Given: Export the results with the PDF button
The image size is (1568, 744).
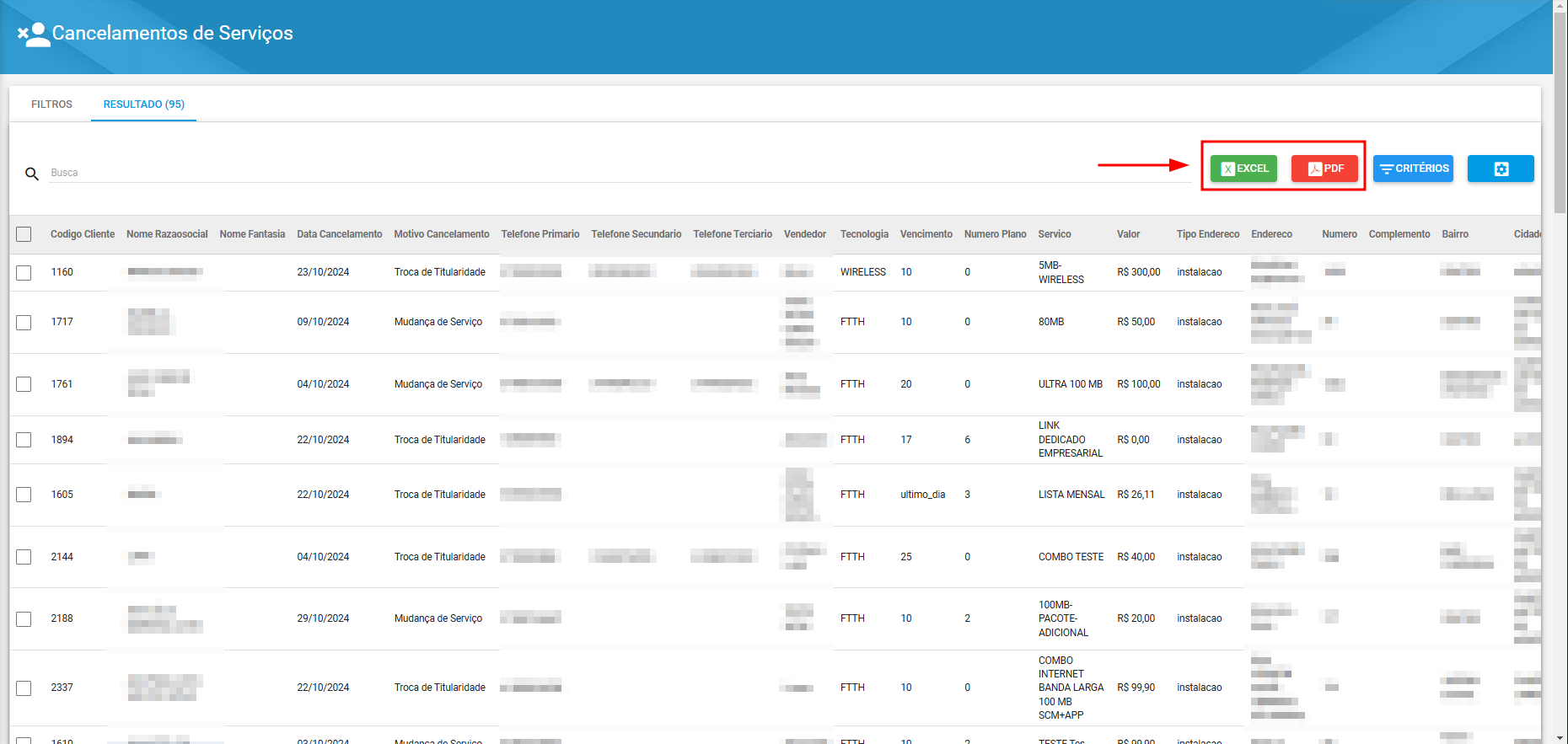Looking at the screenshot, I should [1324, 169].
